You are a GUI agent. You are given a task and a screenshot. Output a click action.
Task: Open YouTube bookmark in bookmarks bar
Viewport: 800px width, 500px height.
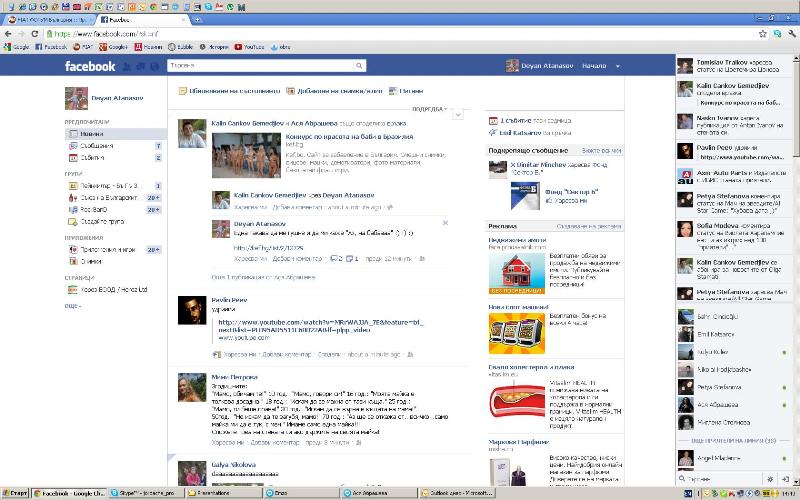point(249,47)
